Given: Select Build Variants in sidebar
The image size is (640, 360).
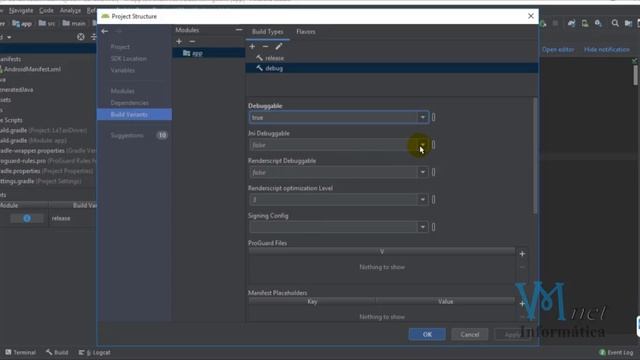Looking at the screenshot, I should [134, 115].
